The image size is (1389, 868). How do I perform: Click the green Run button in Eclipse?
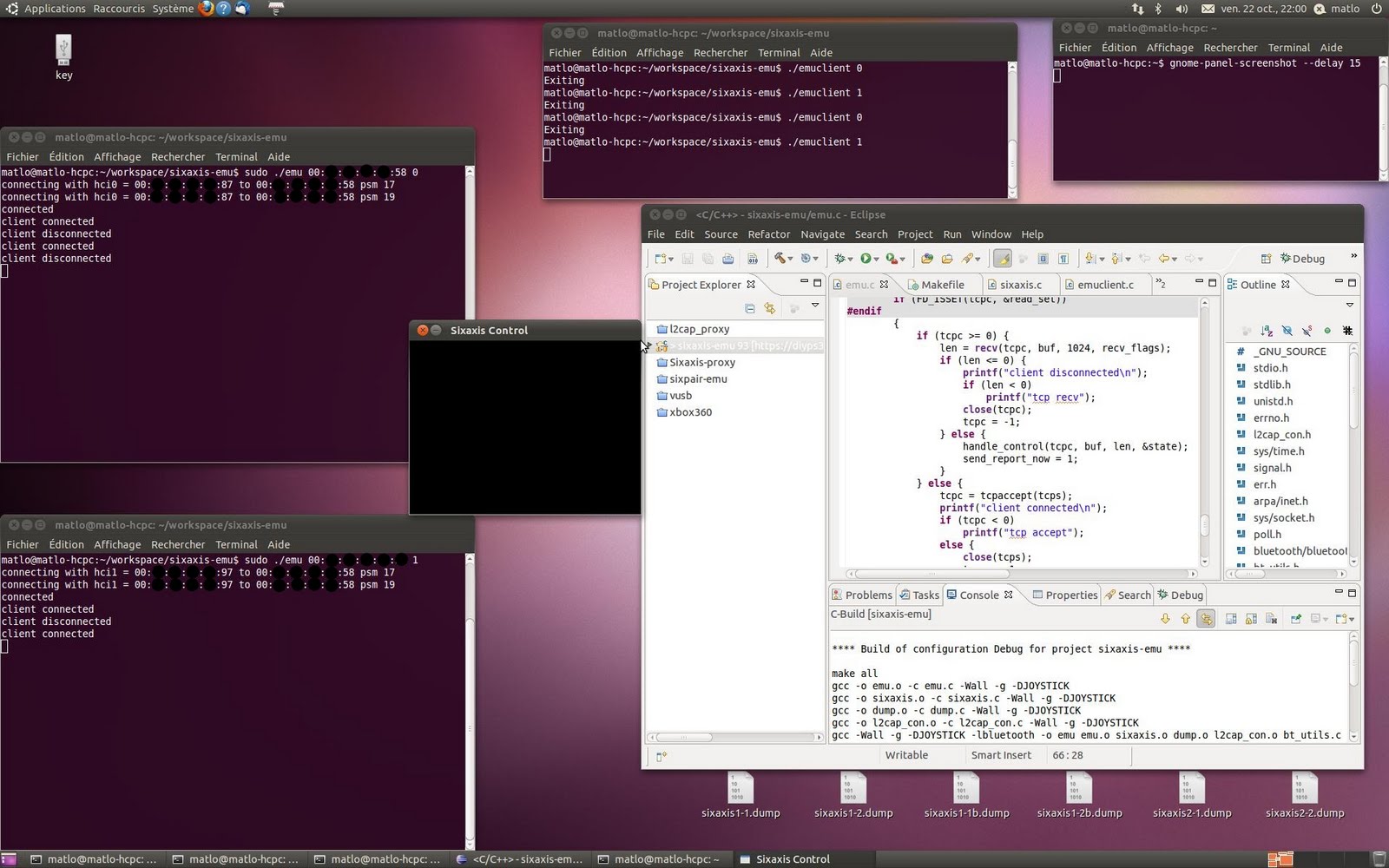pos(866,259)
